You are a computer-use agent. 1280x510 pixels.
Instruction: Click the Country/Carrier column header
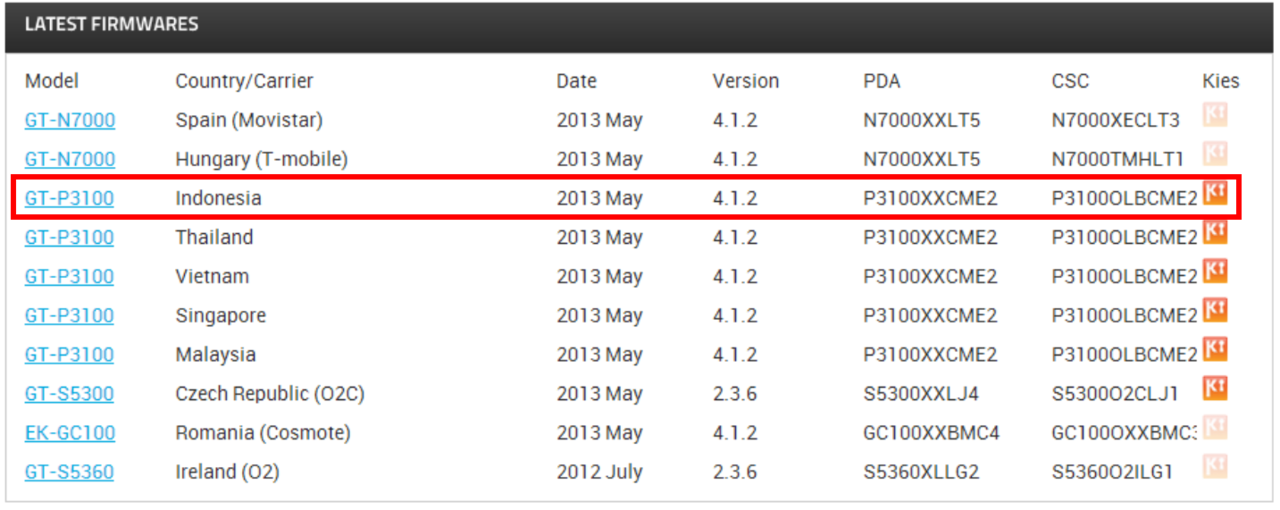pos(244,81)
